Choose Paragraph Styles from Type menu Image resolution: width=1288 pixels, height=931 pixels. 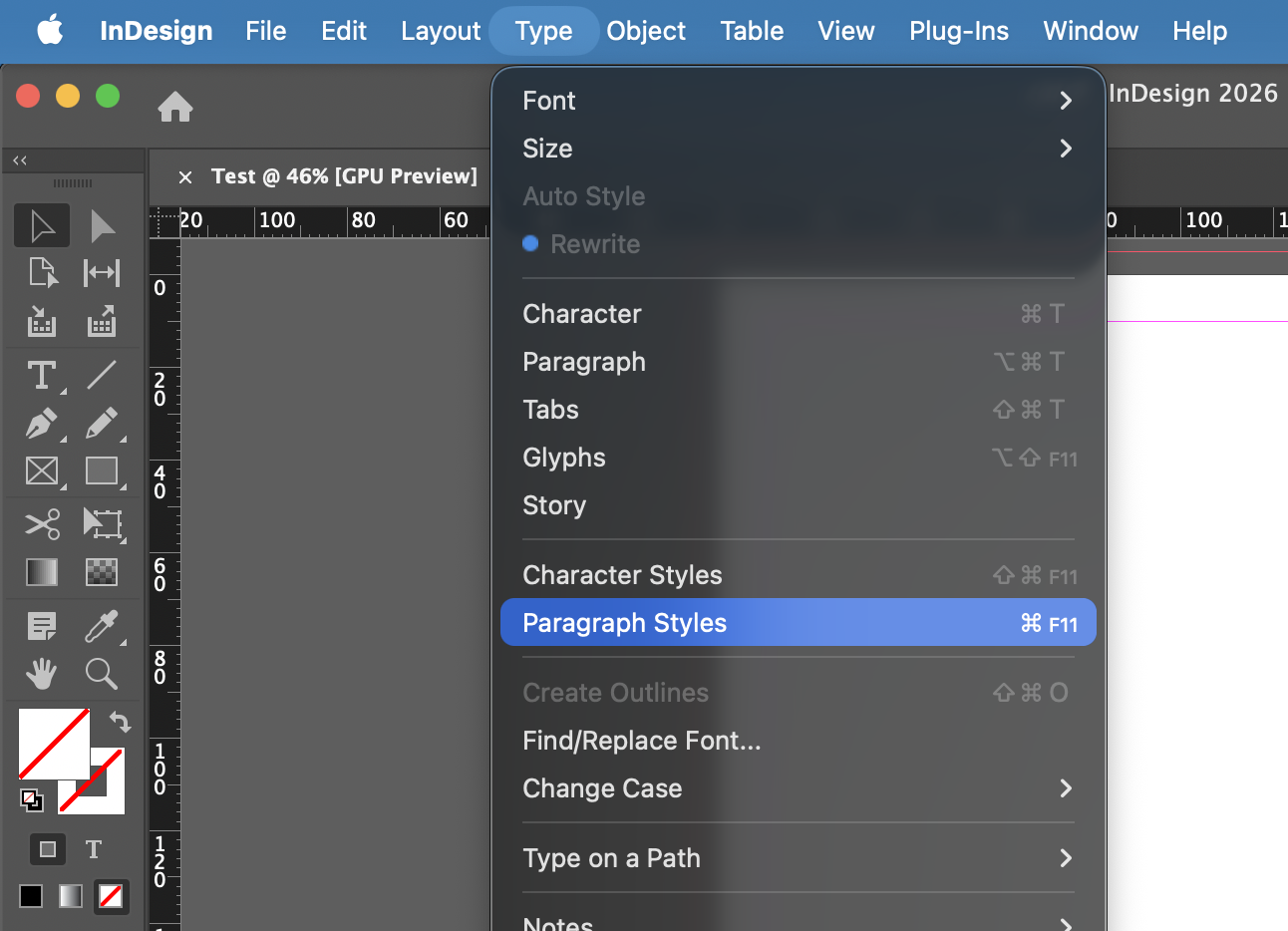798,623
